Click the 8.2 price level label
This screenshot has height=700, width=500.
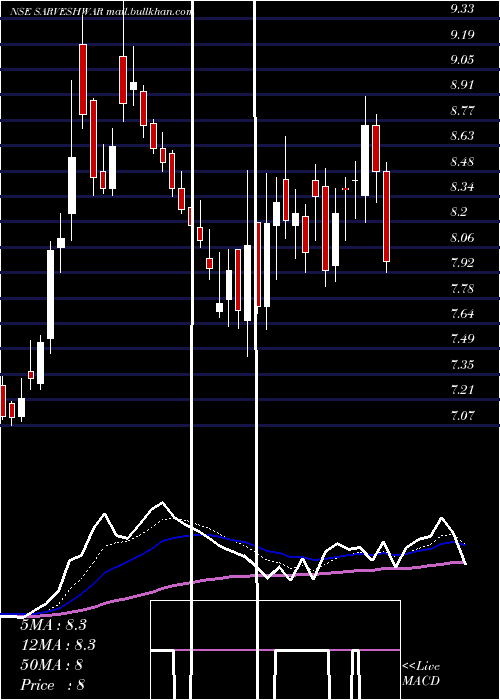pyautogui.click(x=459, y=212)
